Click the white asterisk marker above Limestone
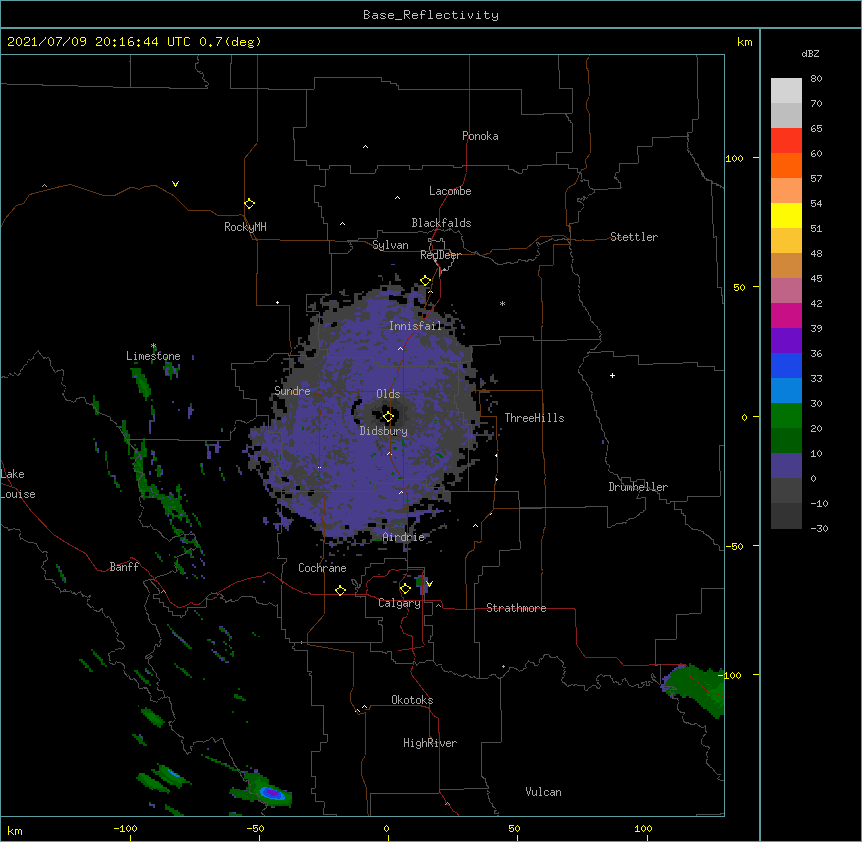Screen dimensions: 862x842 point(153,346)
